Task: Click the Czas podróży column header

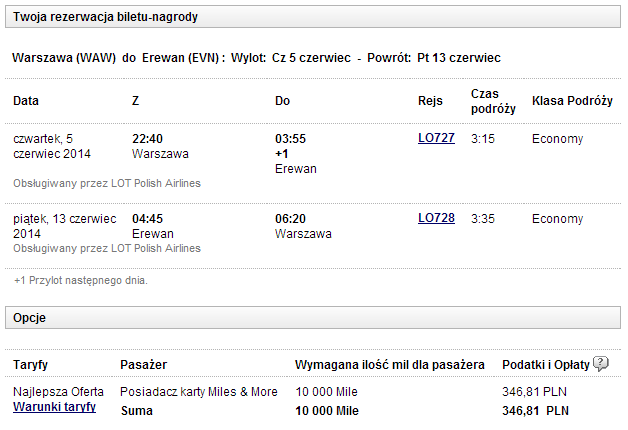Action: tap(493, 101)
